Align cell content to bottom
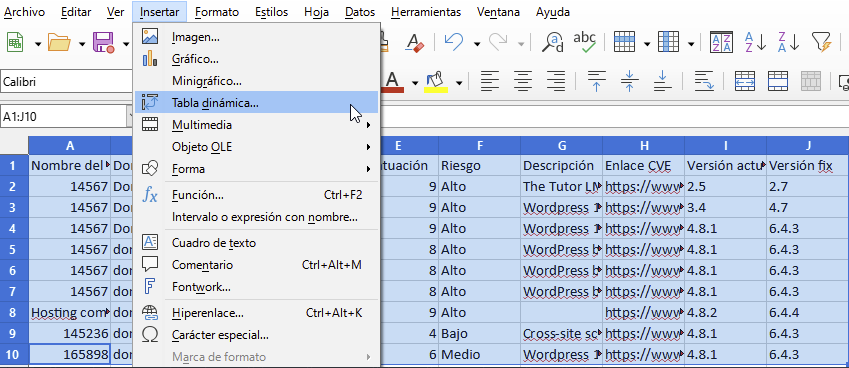 pos(662,82)
